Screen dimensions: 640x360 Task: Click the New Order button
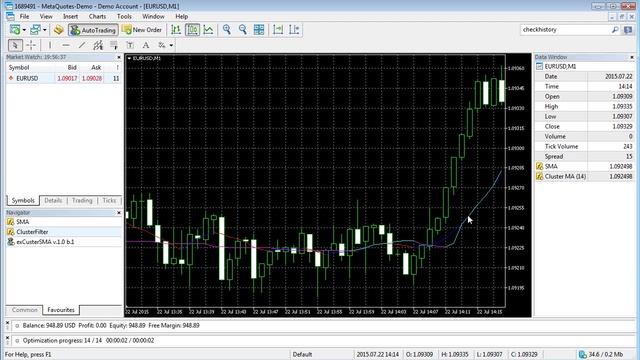142,30
